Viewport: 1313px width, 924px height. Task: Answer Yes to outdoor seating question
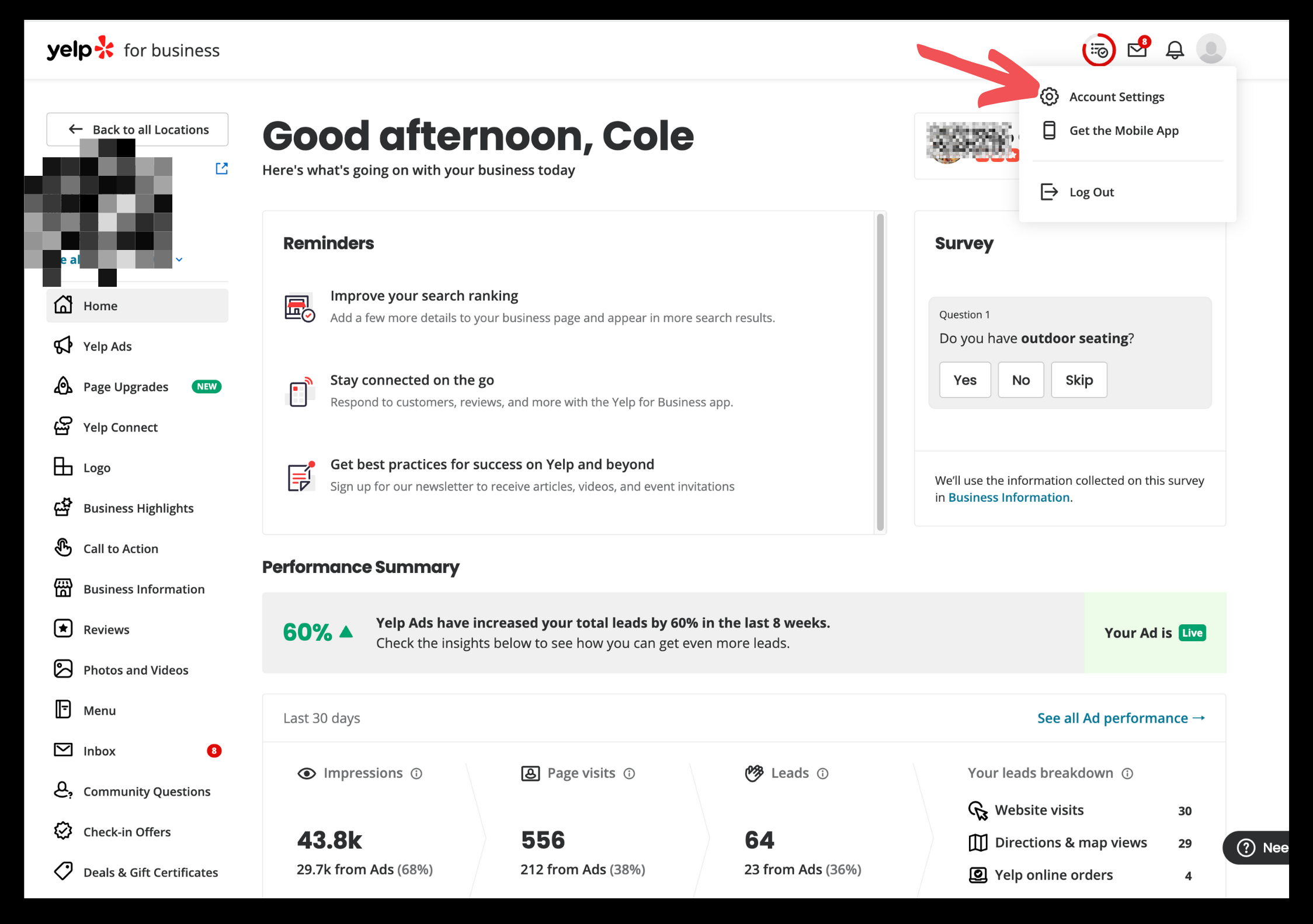(965, 380)
